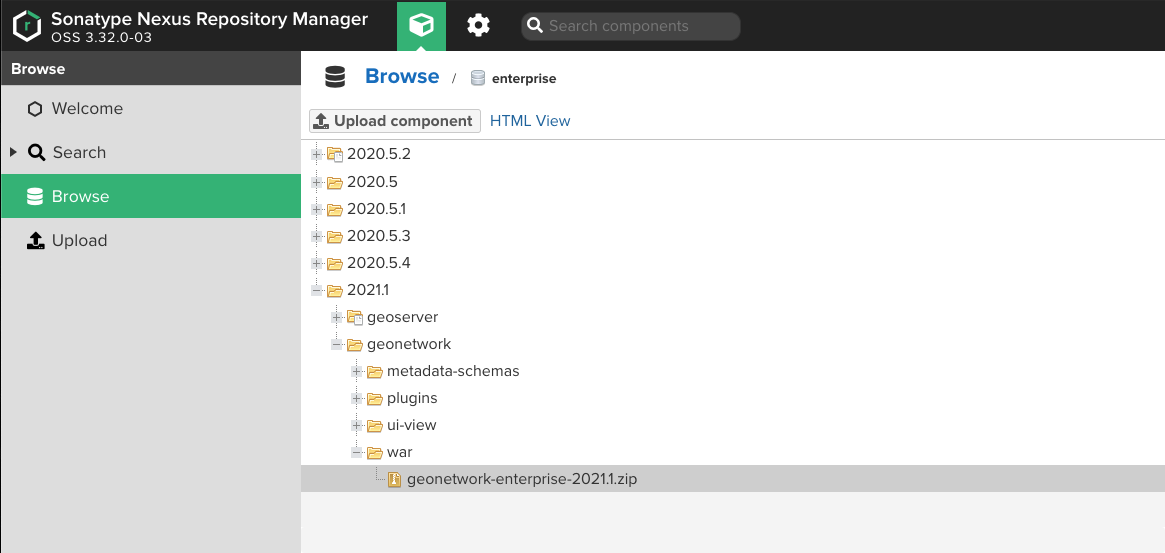Expand the 2020.5.3 folder
Image resolution: width=1165 pixels, height=553 pixels.
coord(317,236)
